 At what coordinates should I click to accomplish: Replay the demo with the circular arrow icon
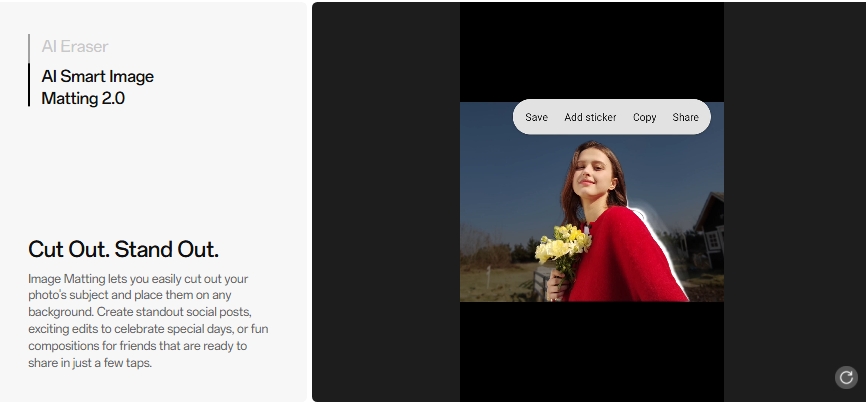(x=846, y=378)
